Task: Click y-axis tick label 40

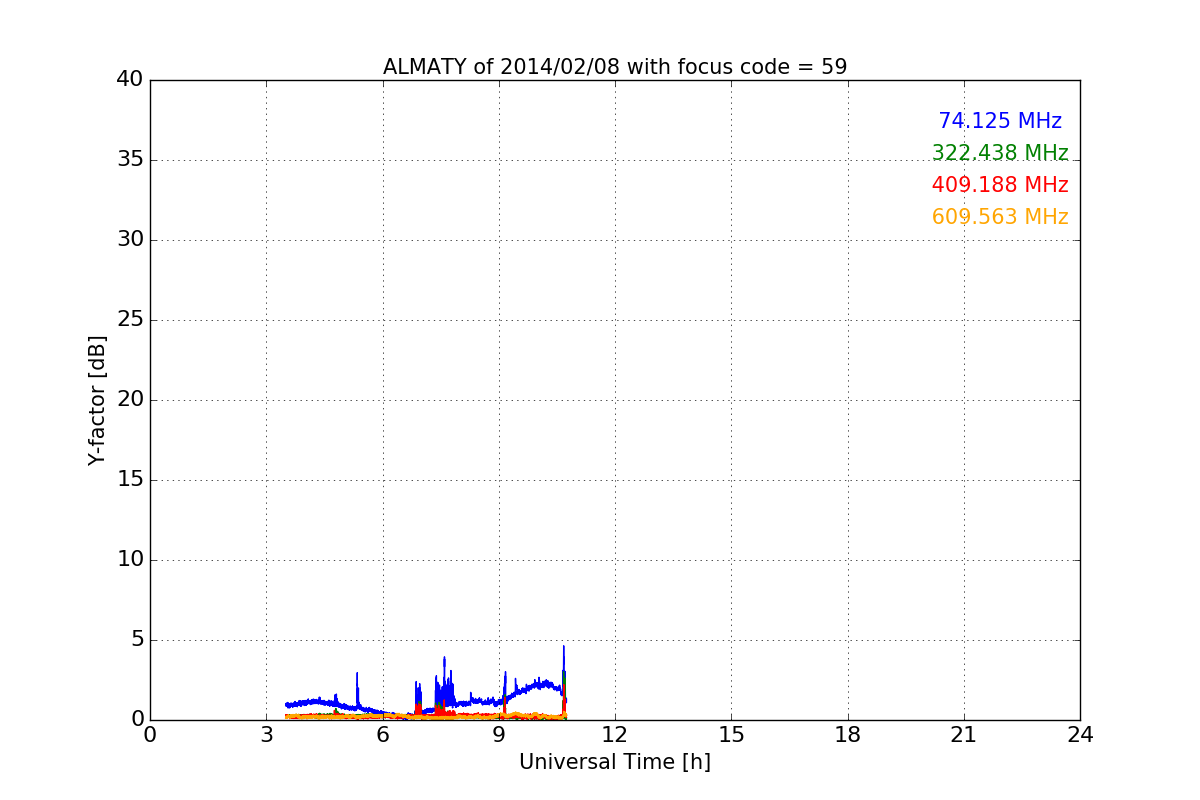Action: coord(130,80)
